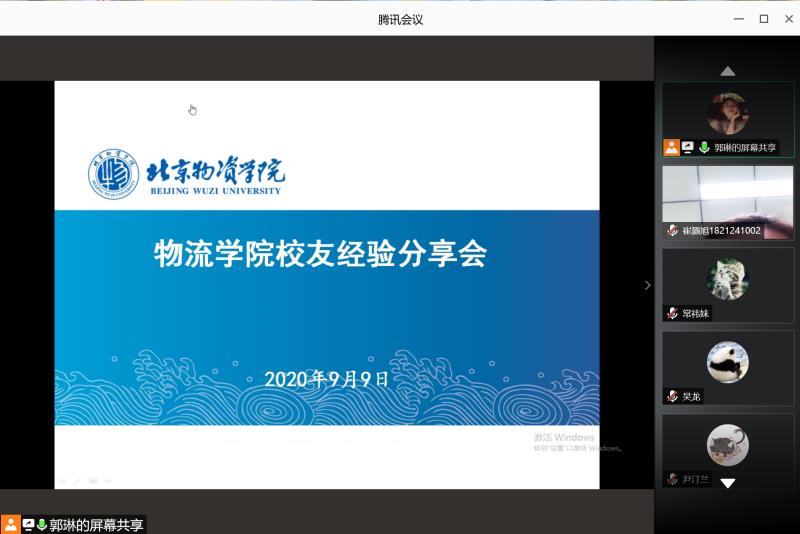This screenshot has height=534, width=800.
Task: Click the Beijing Wuzi University logo on the slide
Action: [x=113, y=174]
